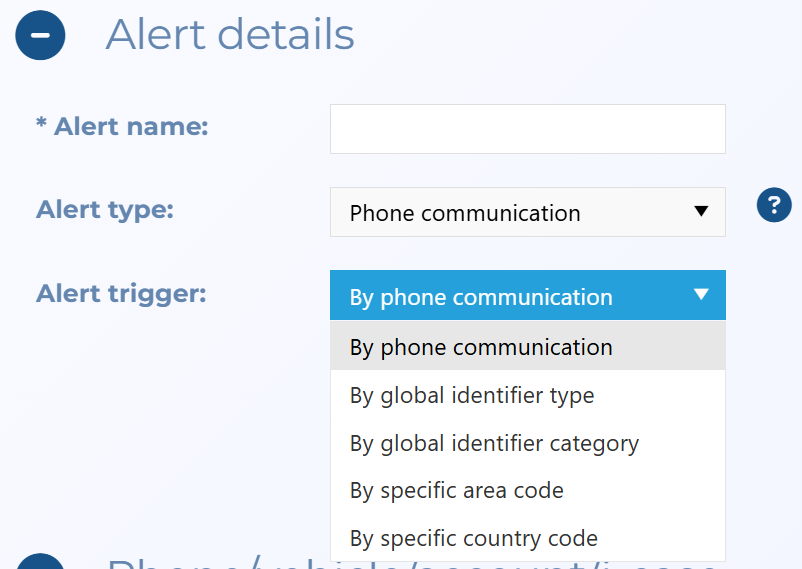The image size is (802, 569).
Task: Click the help question mark icon
Action: (774, 207)
